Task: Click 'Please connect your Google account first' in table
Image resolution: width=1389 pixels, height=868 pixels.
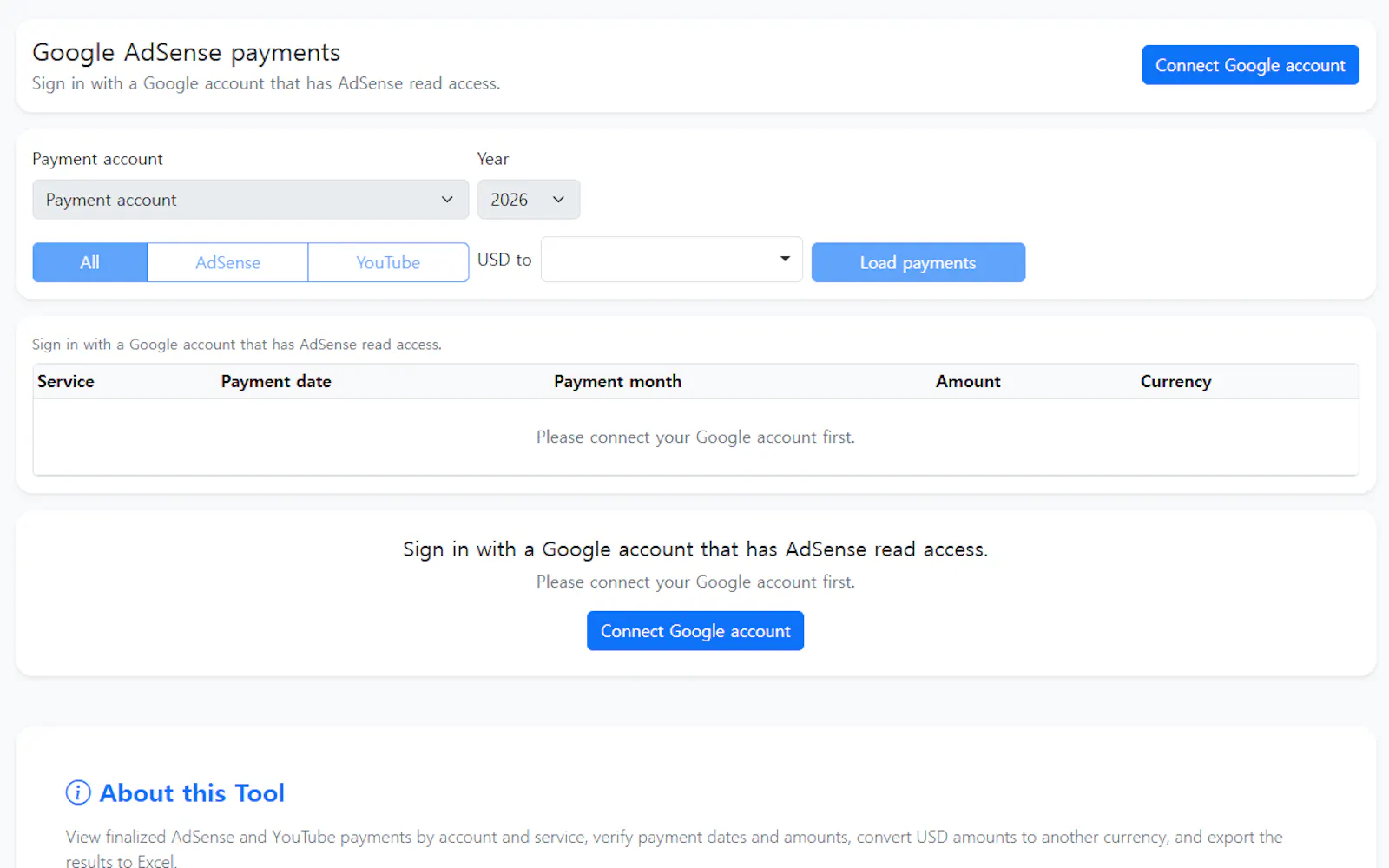Action: [695, 437]
